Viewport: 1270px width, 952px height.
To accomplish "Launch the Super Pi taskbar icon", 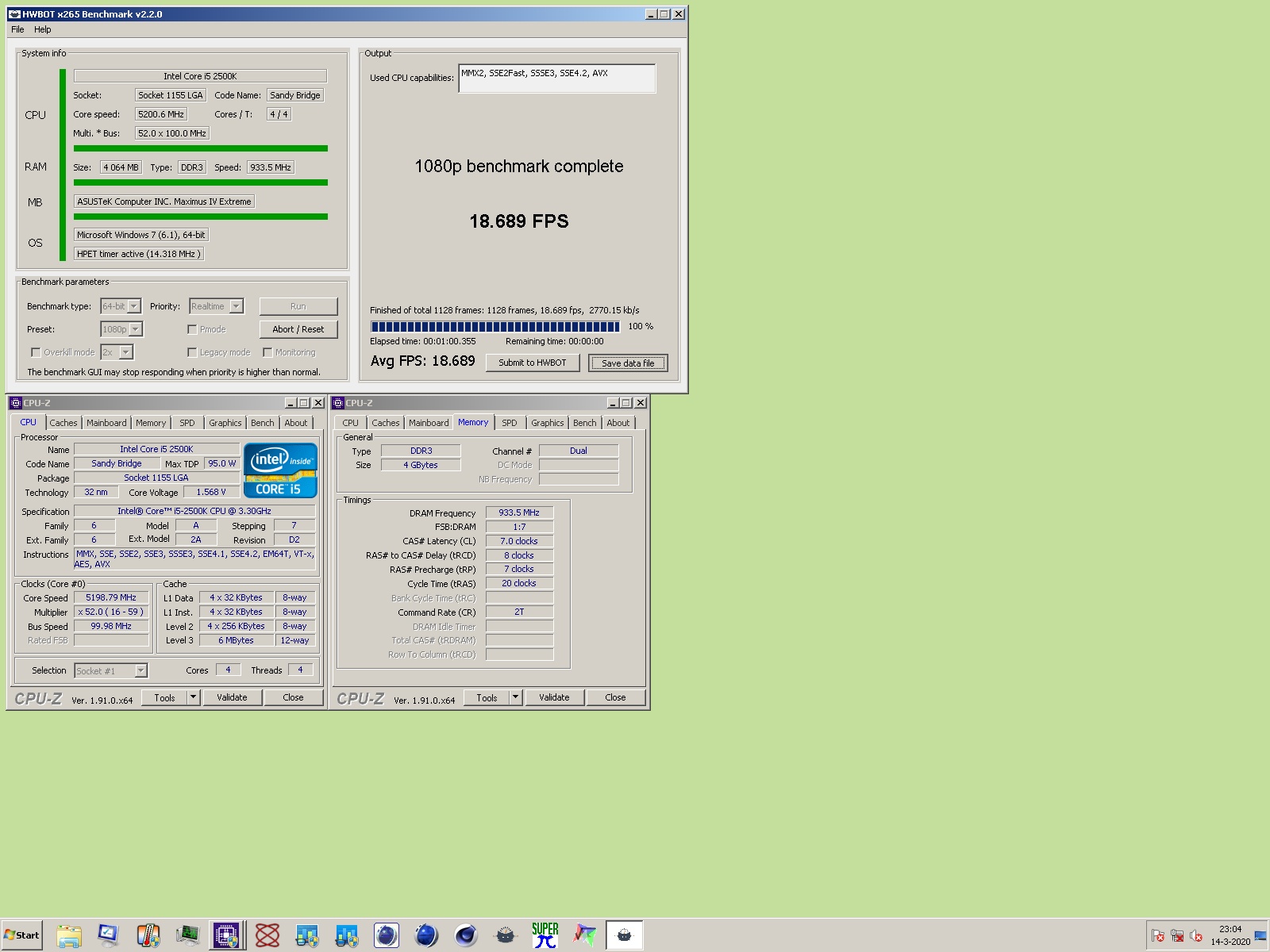I will coord(545,935).
